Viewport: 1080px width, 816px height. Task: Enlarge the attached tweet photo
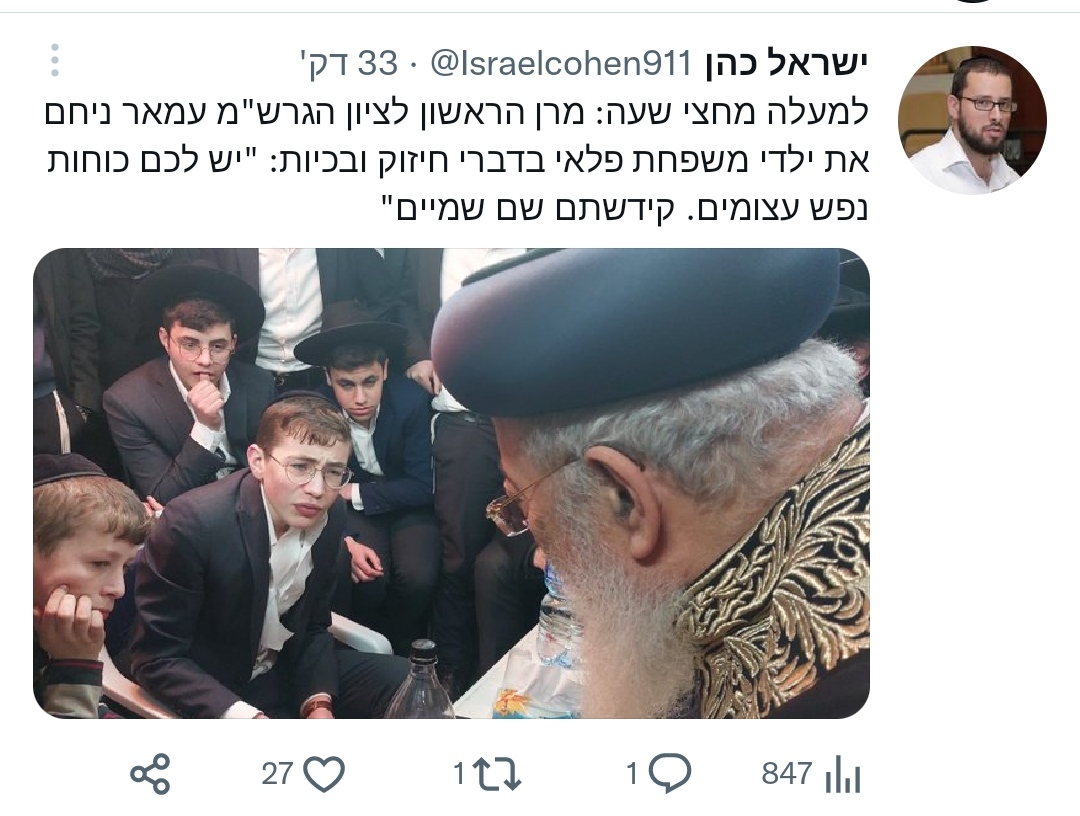coord(451,483)
